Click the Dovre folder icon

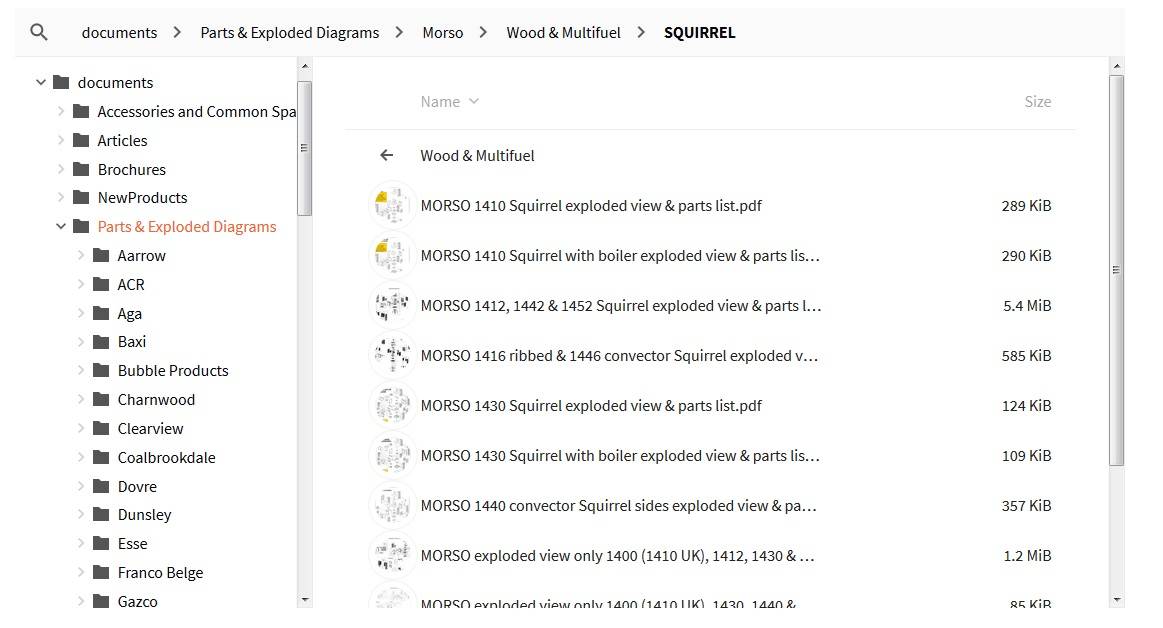pos(101,485)
